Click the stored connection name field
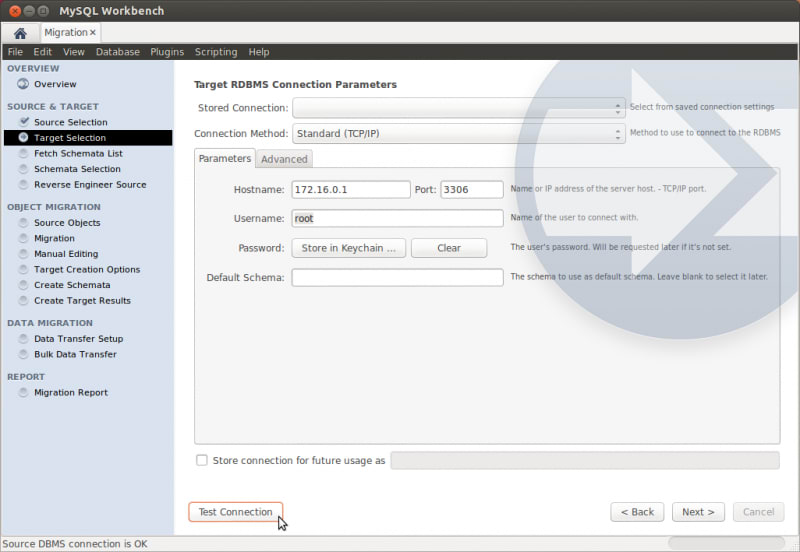Viewport: 800px width, 552px height. click(585, 460)
